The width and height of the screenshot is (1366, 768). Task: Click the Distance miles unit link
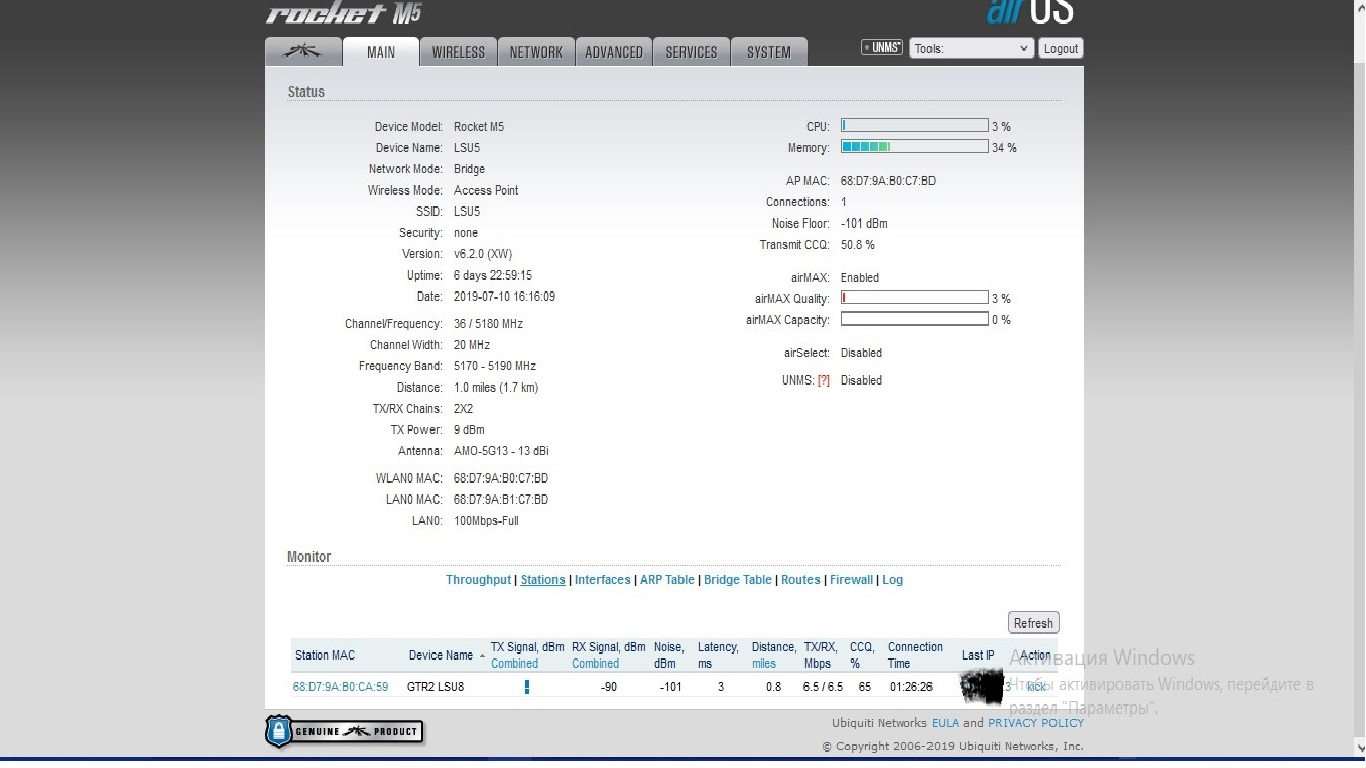[x=764, y=664]
